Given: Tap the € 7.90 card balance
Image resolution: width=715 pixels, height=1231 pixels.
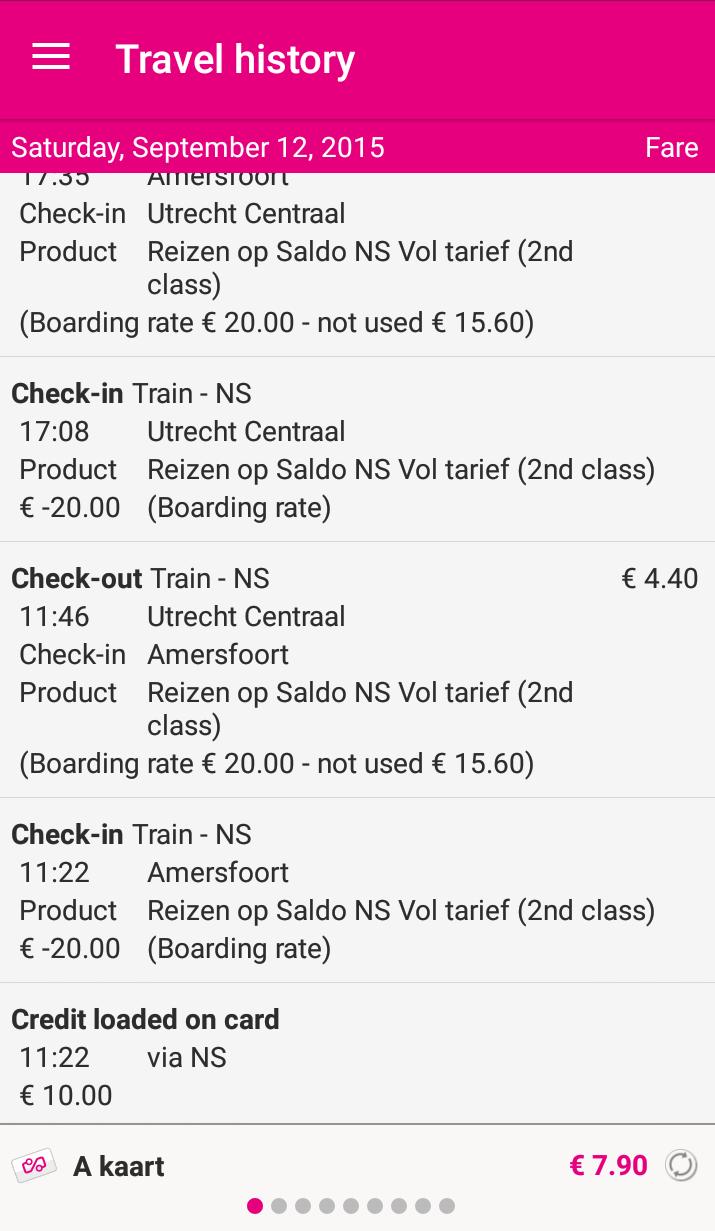Looking at the screenshot, I should pos(608,1166).
